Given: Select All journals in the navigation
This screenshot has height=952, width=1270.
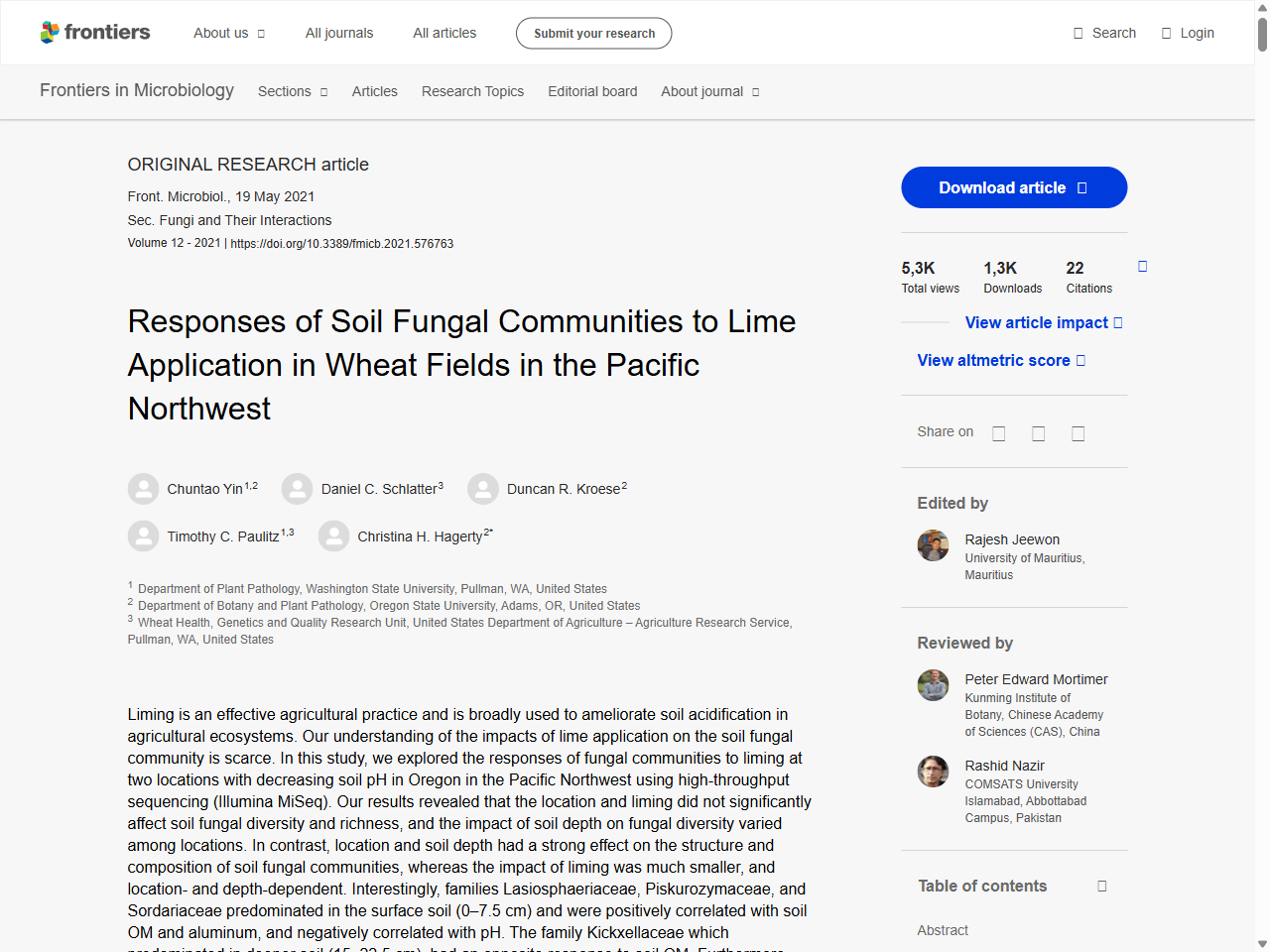Looking at the screenshot, I should point(338,32).
